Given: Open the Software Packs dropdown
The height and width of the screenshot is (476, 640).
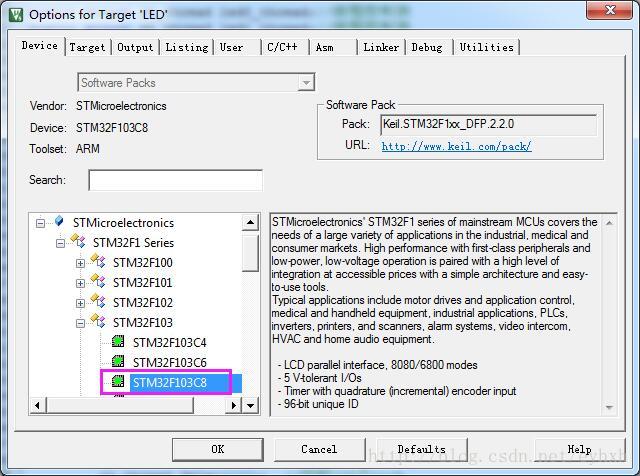Looking at the screenshot, I should [x=306, y=83].
